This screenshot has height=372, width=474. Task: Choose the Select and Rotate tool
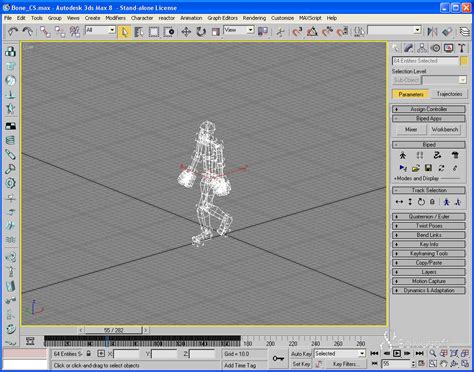coord(201,32)
